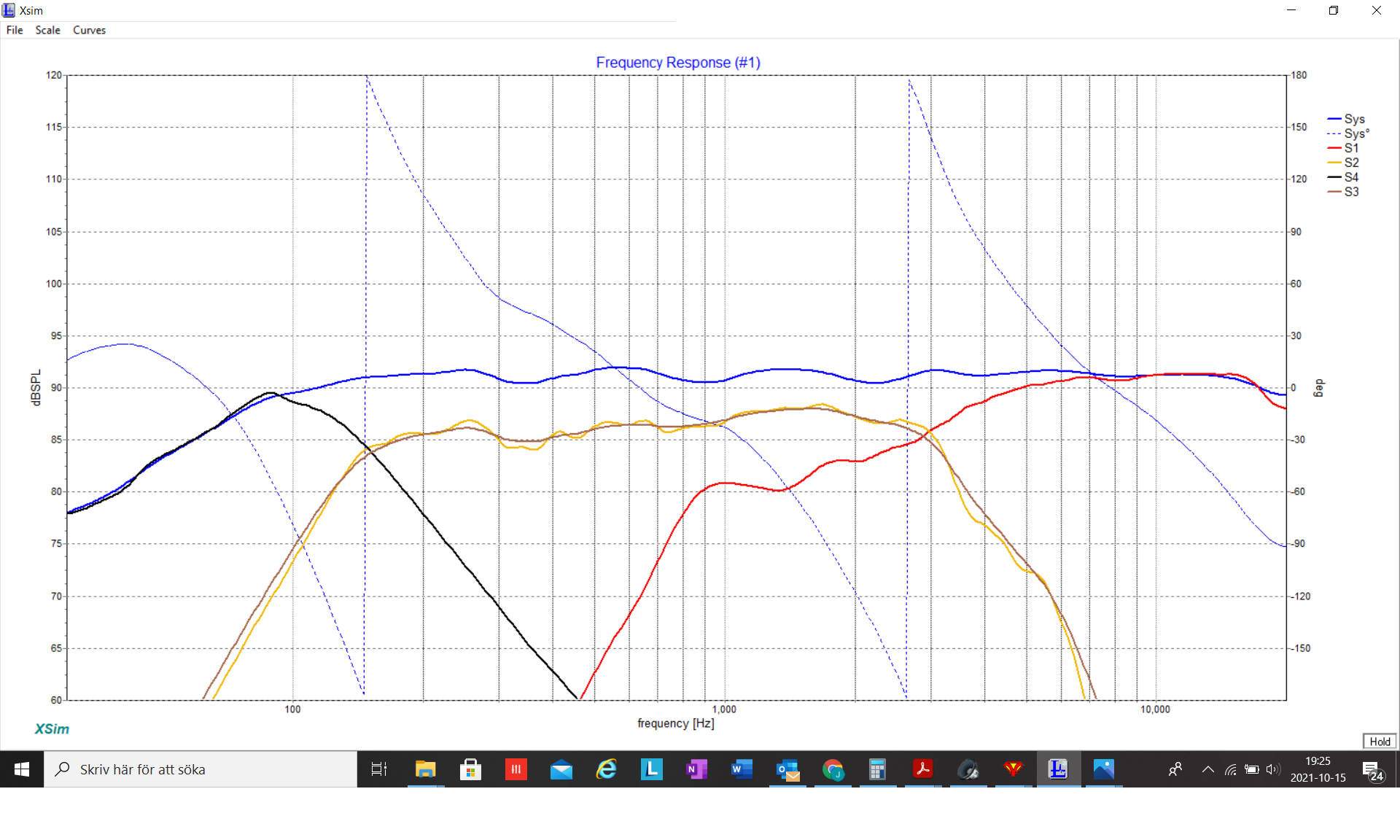Image resolution: width=1400 pixels, height=840 pixels.
Task: Open Photos app from taskbar
Action: pyautogui.click(x=1103, y=769)
